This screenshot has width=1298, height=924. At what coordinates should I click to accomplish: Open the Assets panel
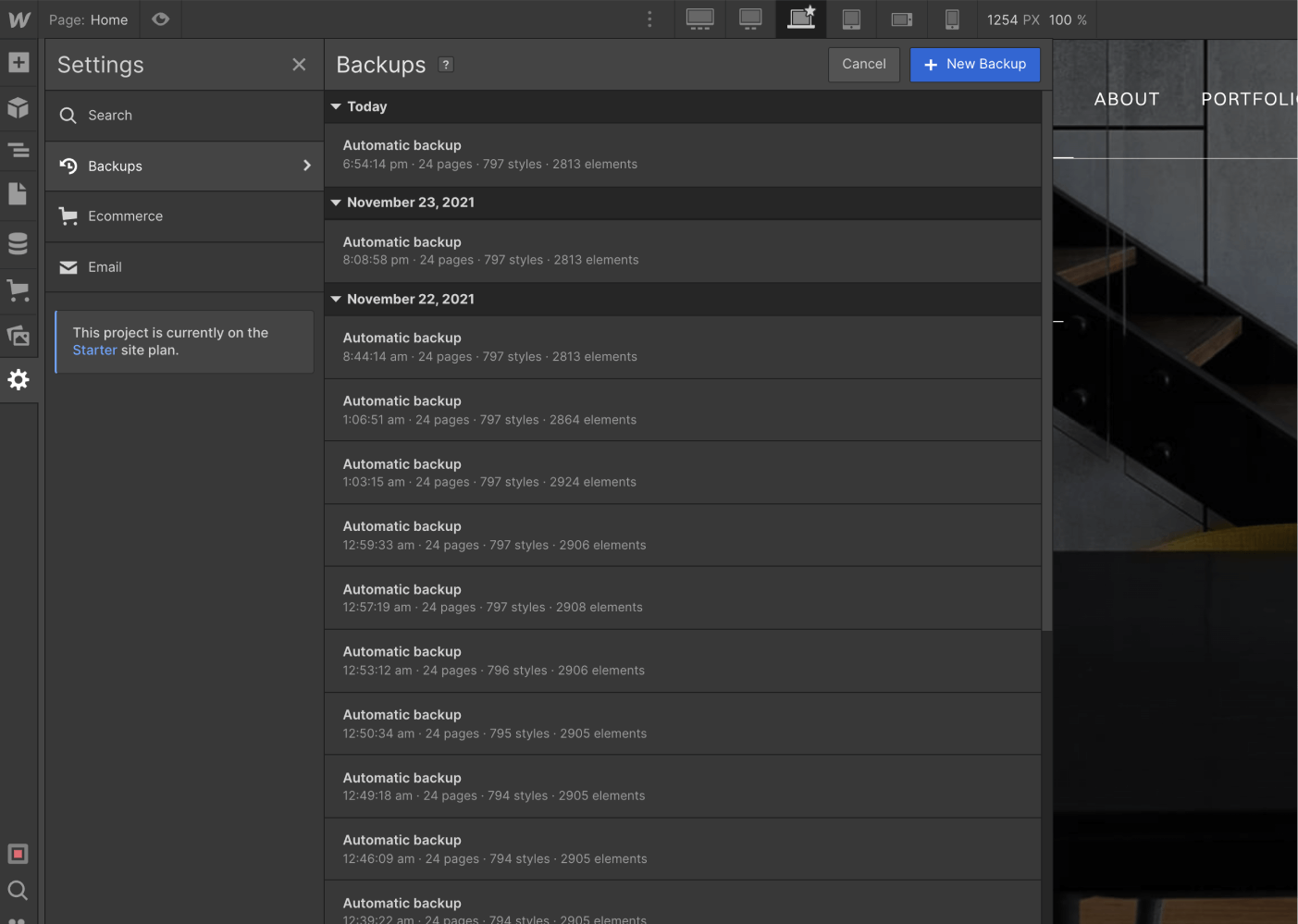[19, 336]
